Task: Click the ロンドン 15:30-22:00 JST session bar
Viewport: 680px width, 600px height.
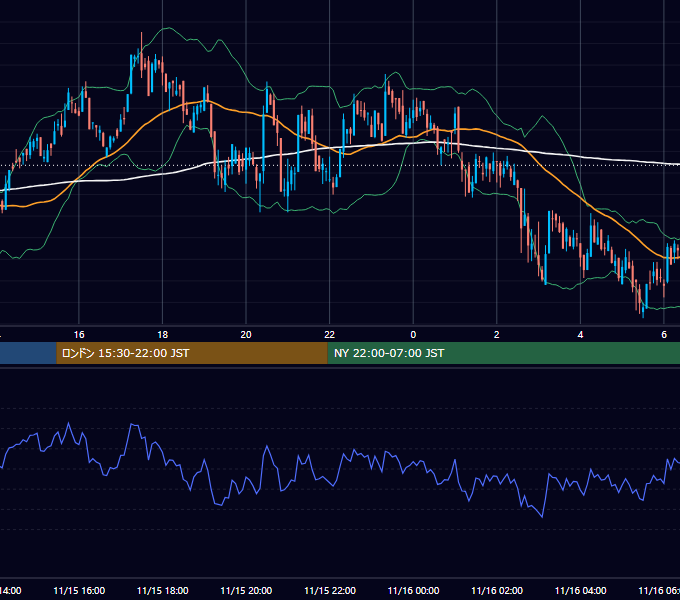Action: [x=192, y=353]
